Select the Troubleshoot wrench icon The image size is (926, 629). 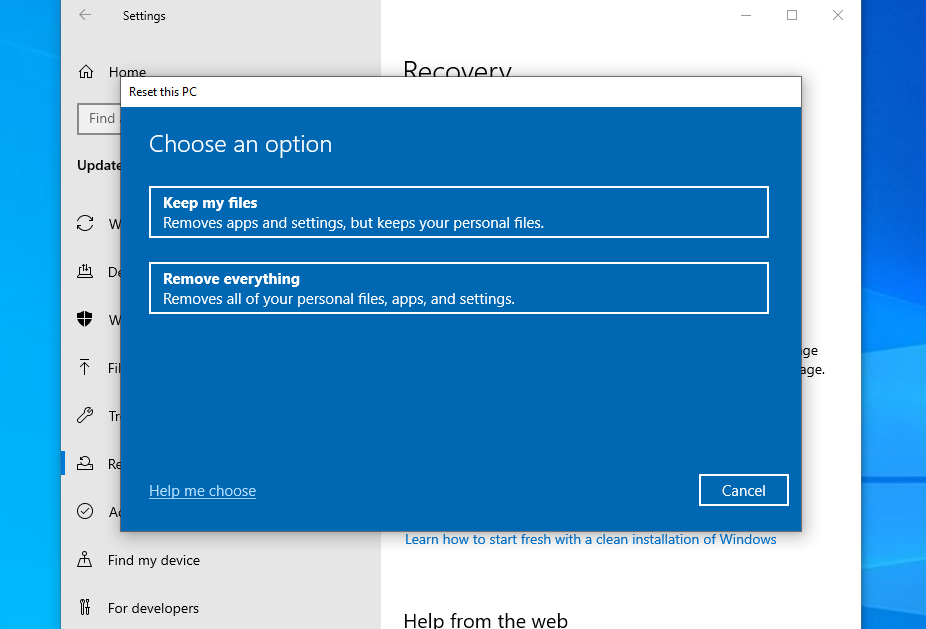pyautogui.click(x=86, y=415)
